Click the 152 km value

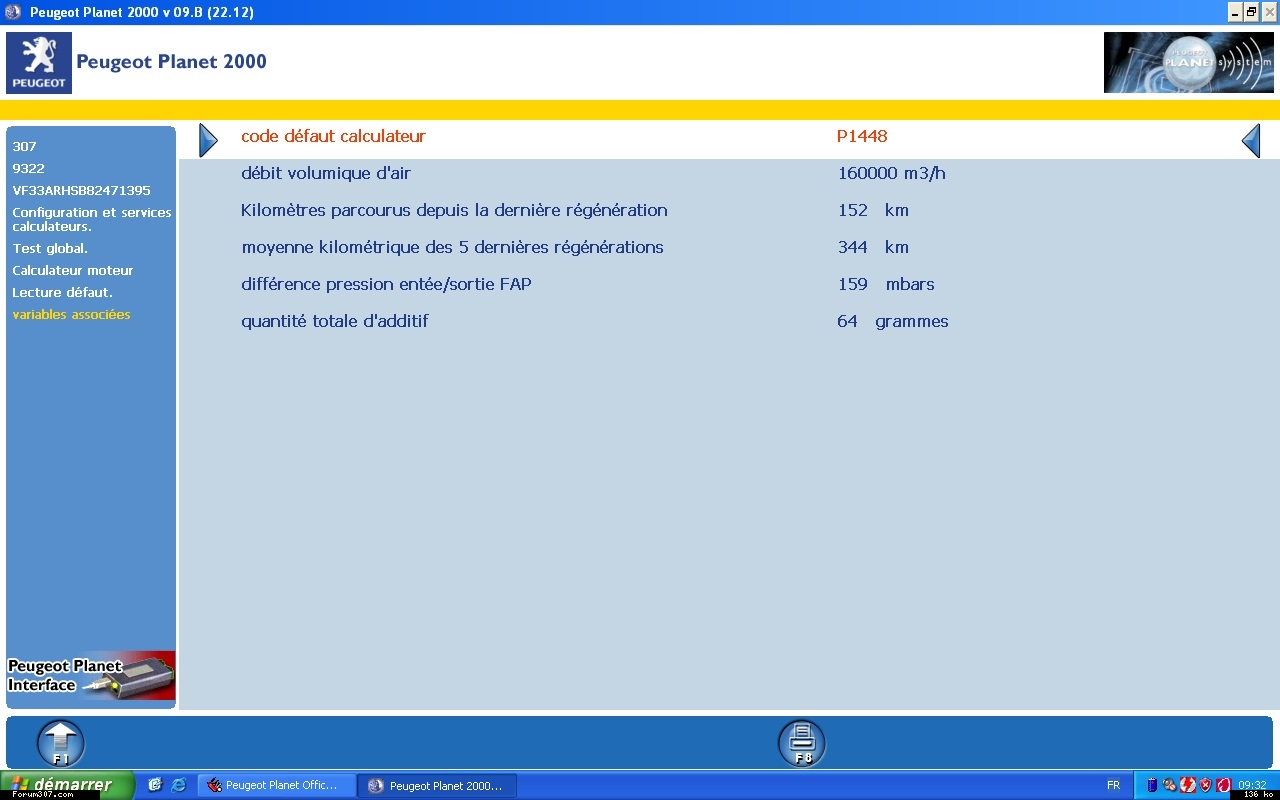tap(873, 210)
